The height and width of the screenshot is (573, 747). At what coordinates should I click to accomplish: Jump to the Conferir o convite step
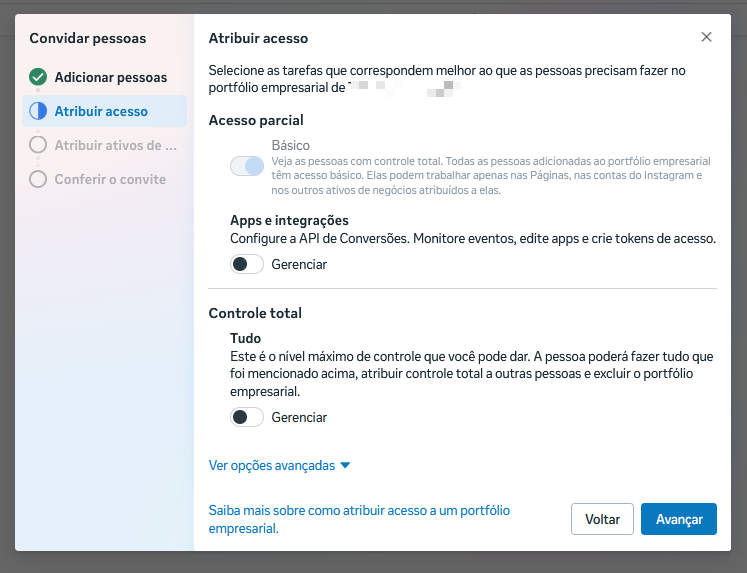pyautogui.click(x=110, y=179)
